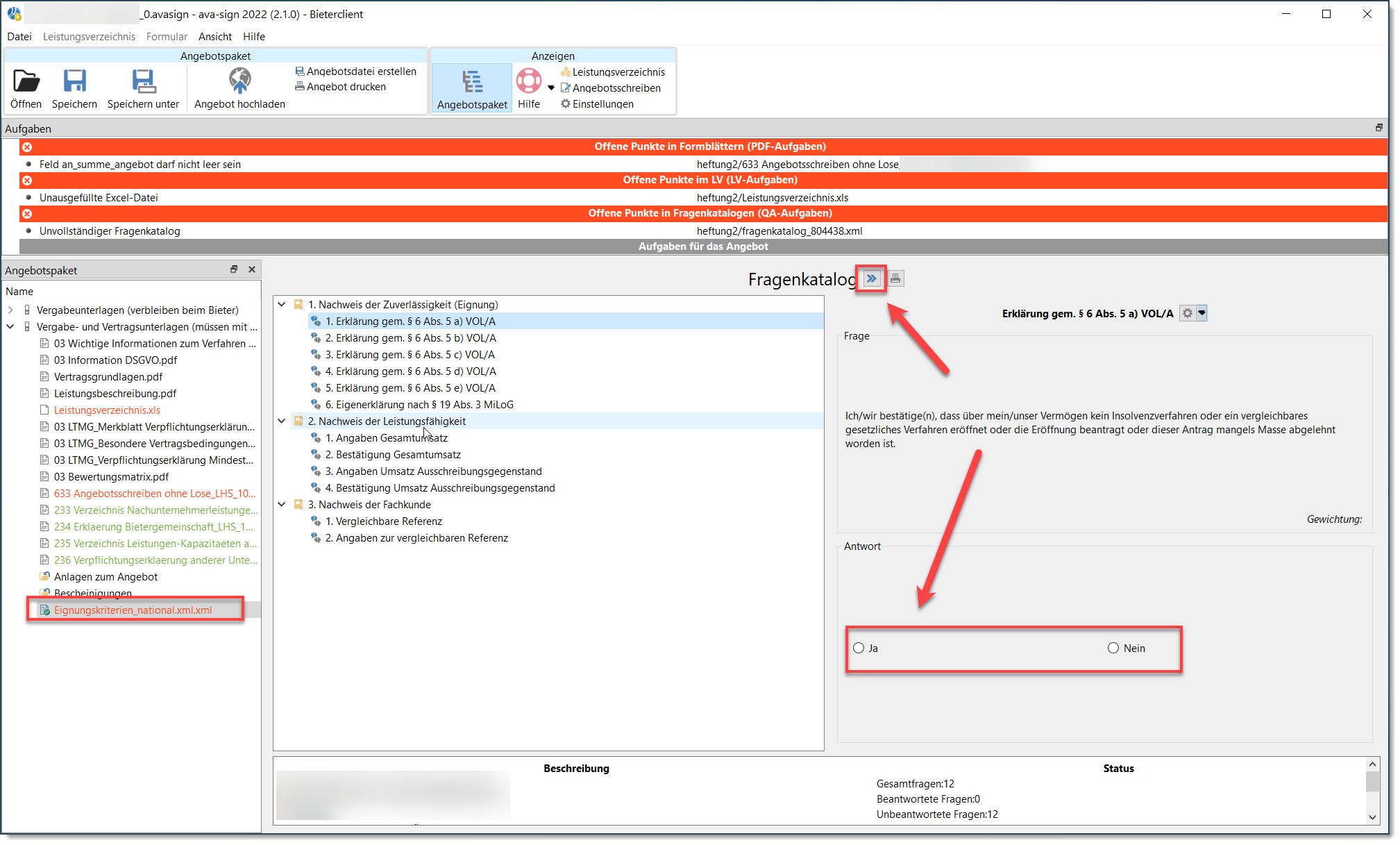The height and width of the screenshot is (845, 1400).
Task: Close the Angebotspaket panel
Action: [x=252, y=269]
